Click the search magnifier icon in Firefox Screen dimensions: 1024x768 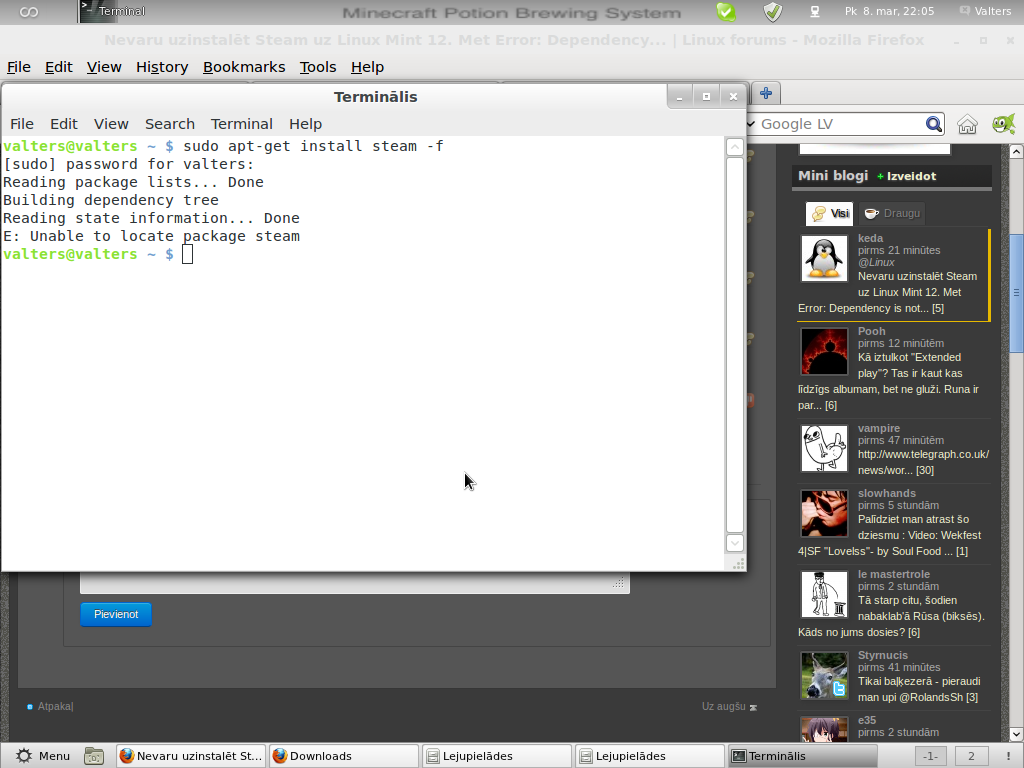click(933, 124)
